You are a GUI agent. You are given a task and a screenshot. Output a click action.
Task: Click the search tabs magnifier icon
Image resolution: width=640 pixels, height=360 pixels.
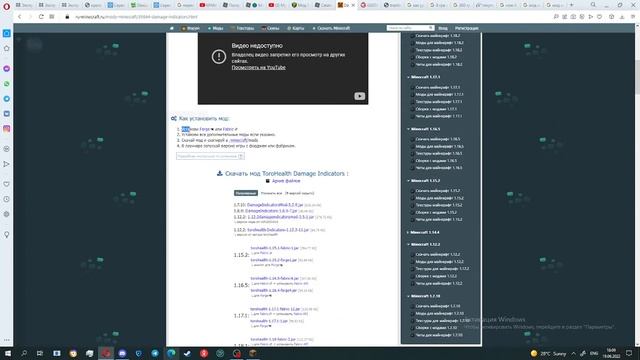pyautogui.click(x=593, y=5)
